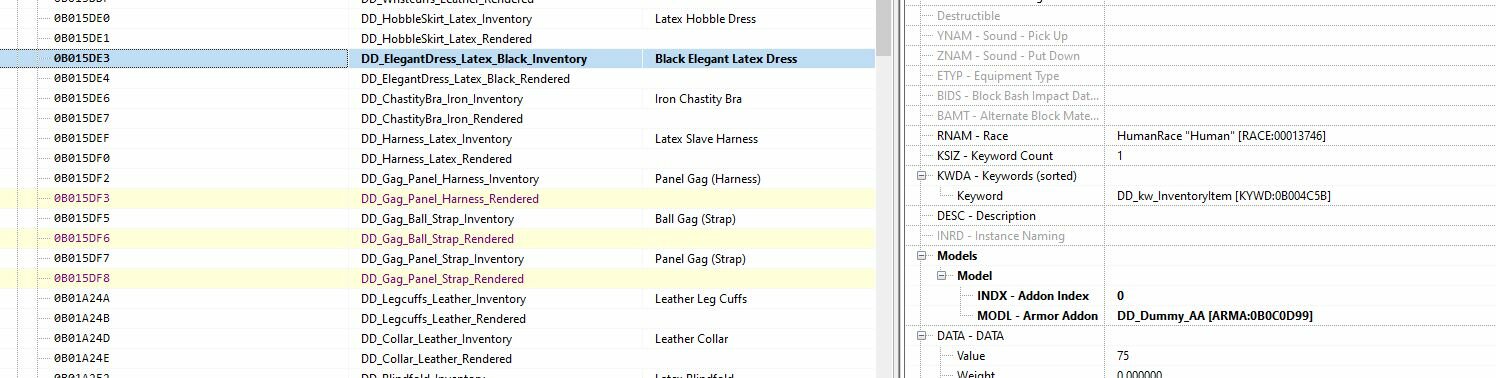Click FormID 0B01A24B
This screenshot has width=1496, height=378.
click(x=82, y=319)
